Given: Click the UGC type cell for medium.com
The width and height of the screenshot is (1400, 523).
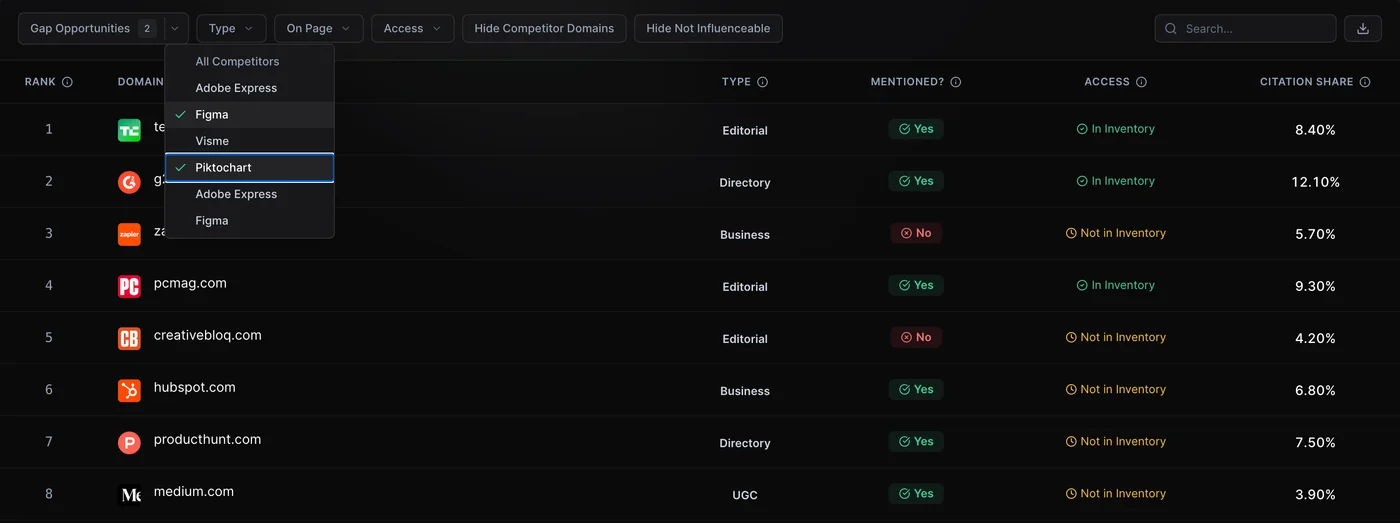Looking at the screenshot, I should 745,495.
